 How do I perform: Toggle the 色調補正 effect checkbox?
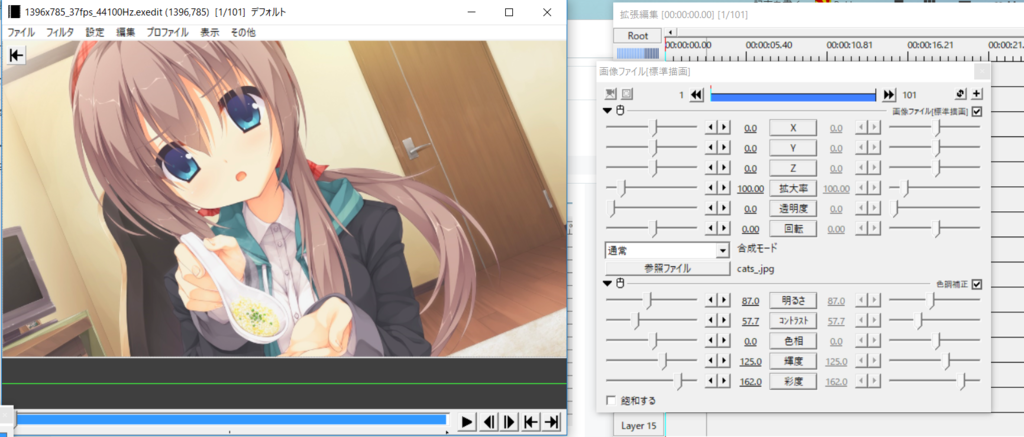(x=977, y=283)
